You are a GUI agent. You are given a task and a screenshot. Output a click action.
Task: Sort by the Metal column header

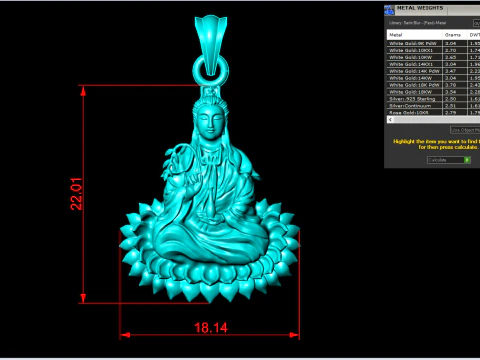415,35
